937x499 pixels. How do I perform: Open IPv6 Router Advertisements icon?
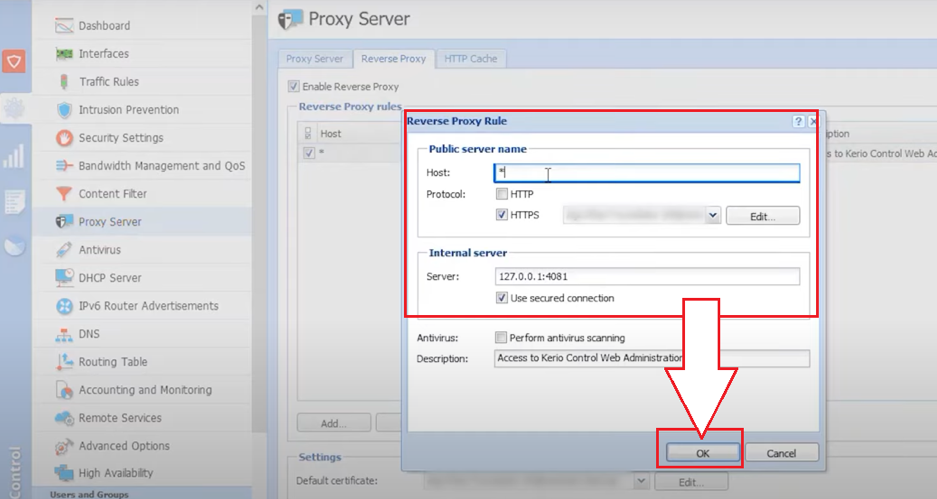64,306
